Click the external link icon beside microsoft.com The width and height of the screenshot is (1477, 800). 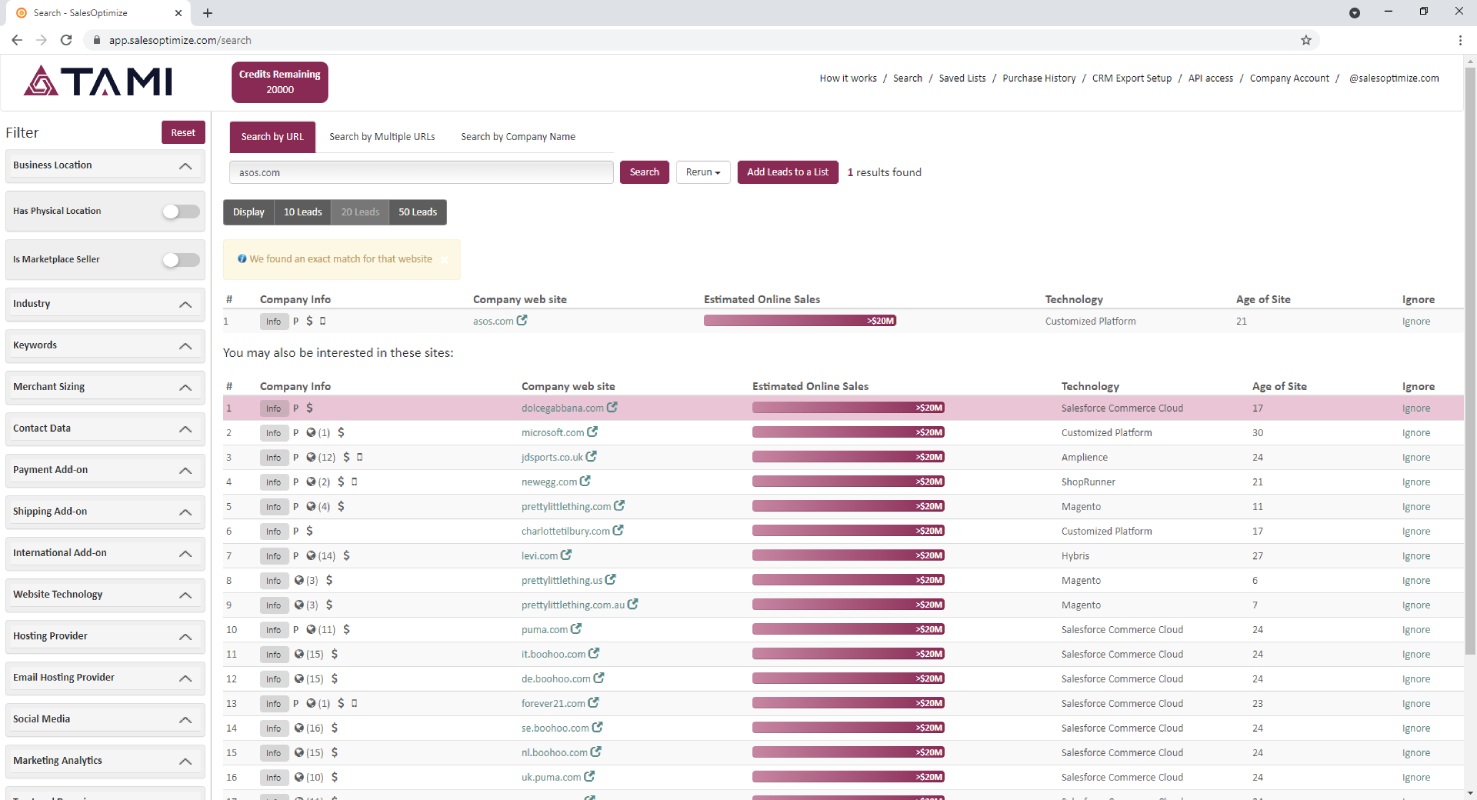click(x=592, y=432)
